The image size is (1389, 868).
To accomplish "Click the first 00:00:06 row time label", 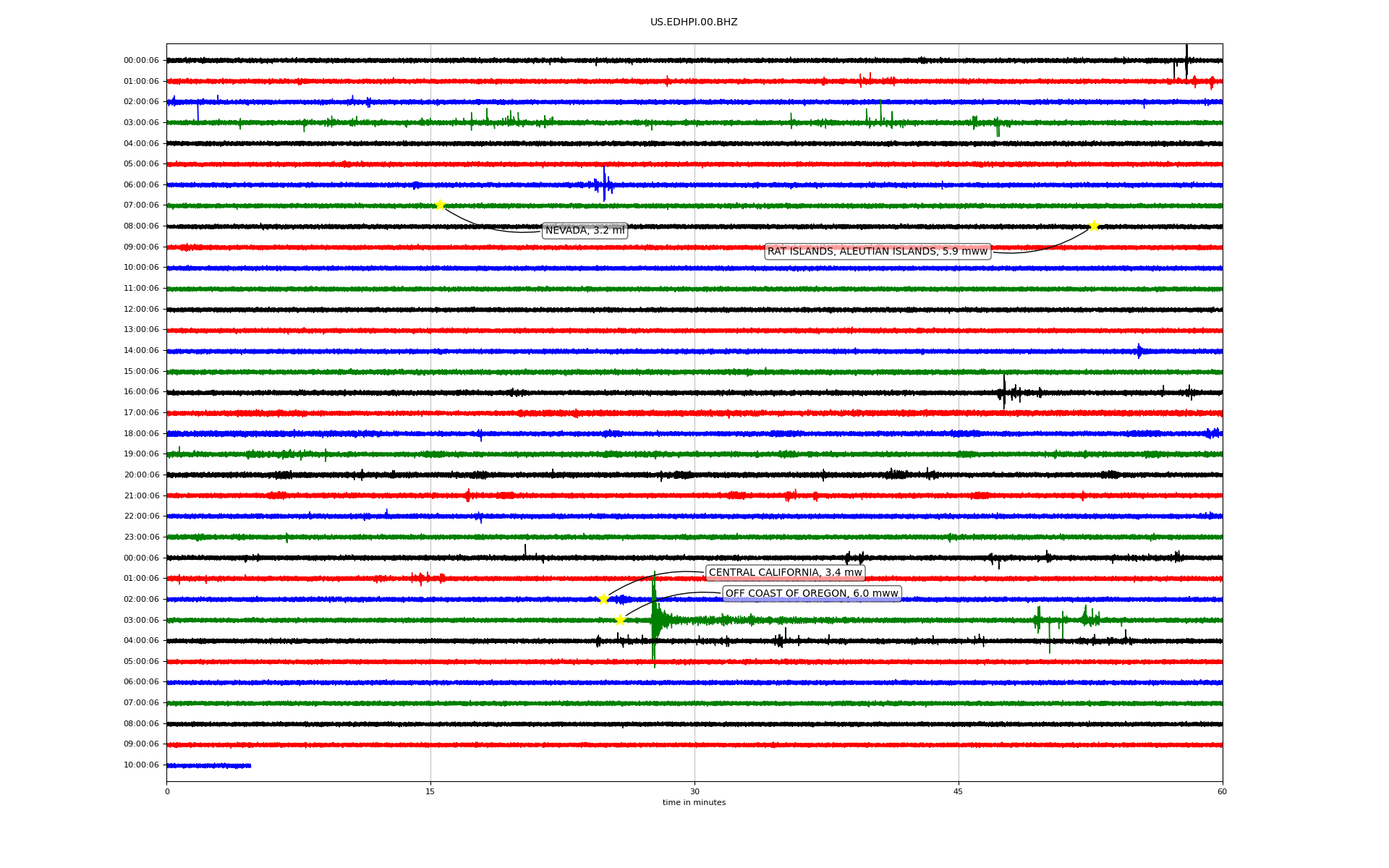I will 141,61.
